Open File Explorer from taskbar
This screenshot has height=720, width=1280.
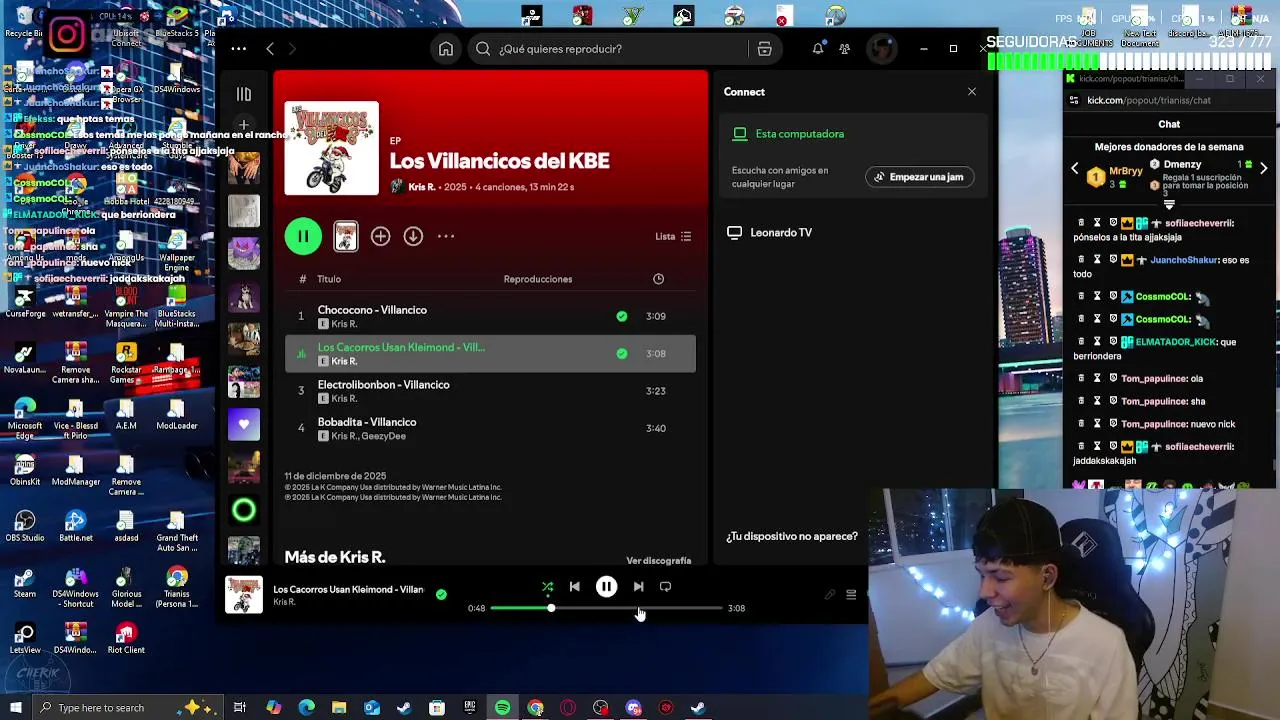pyautogui.click(x=339, y=708)
